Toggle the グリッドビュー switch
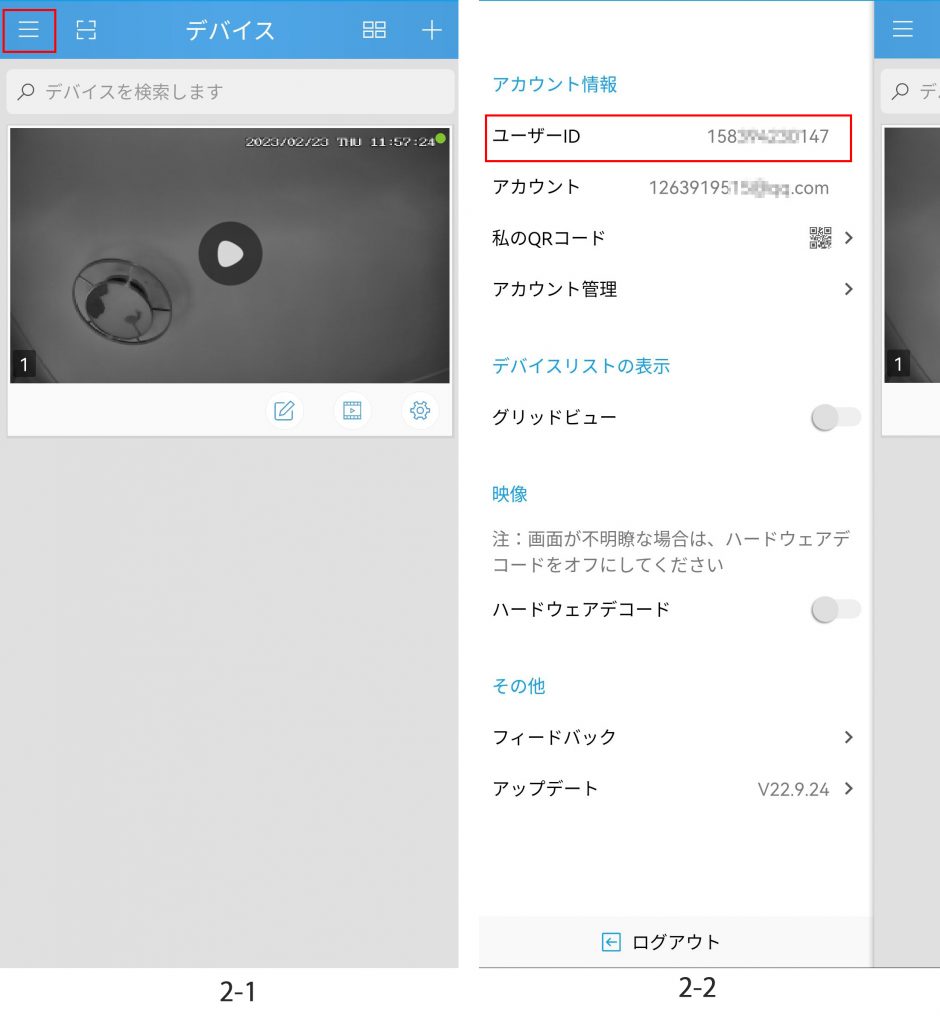 tap(836, 417)
